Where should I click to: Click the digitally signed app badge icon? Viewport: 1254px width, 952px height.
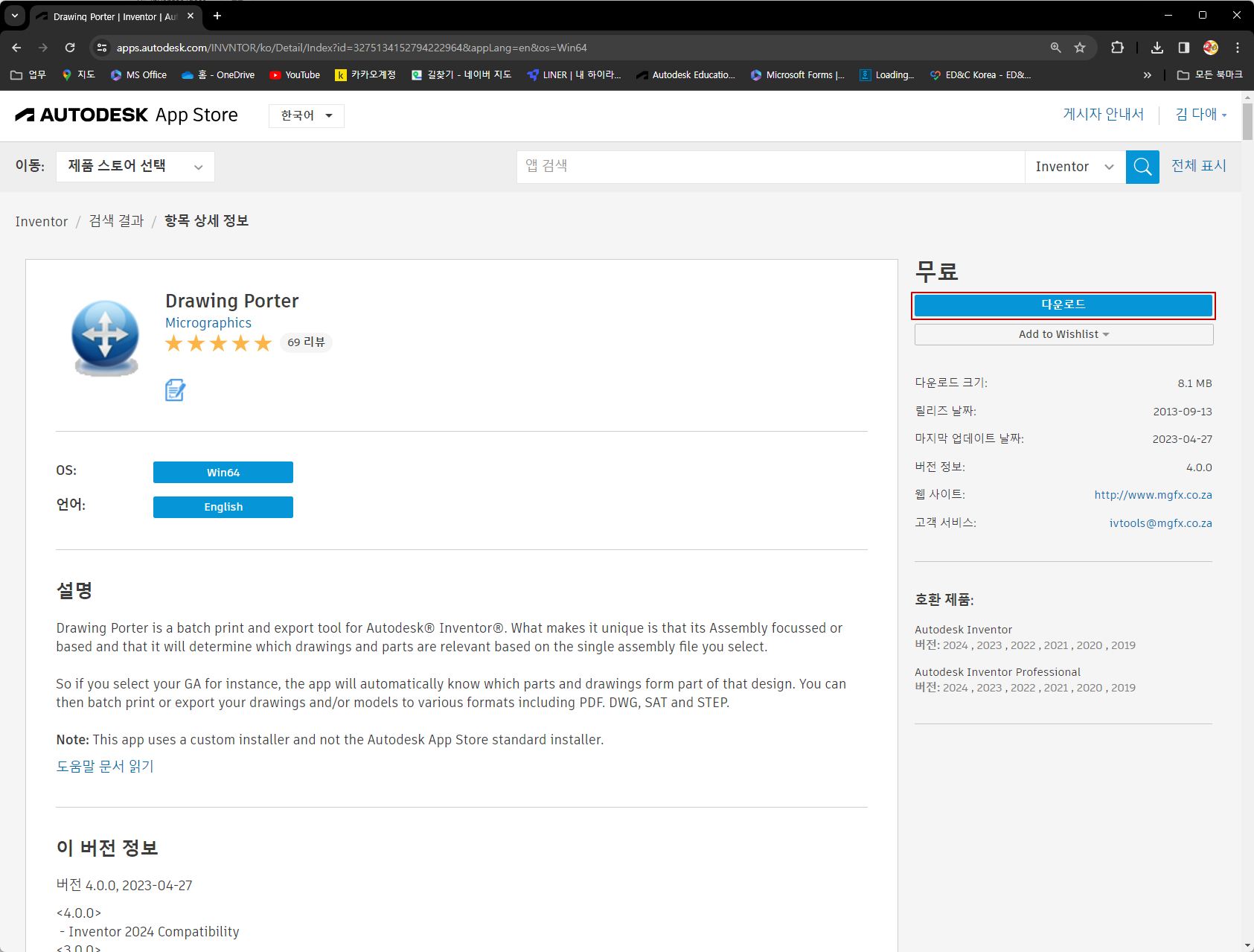tap(175, 390)
